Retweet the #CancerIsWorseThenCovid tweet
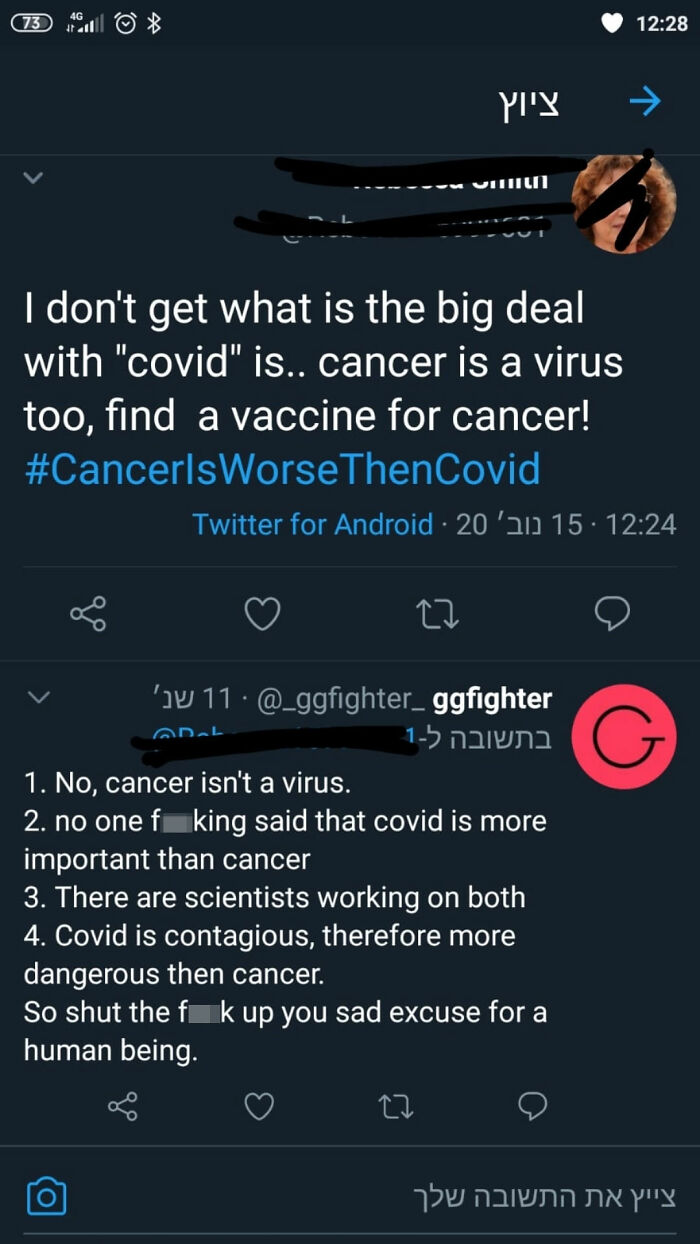Image resolution: width=700 pixels, height=1244 pixels. pos(436,615)
